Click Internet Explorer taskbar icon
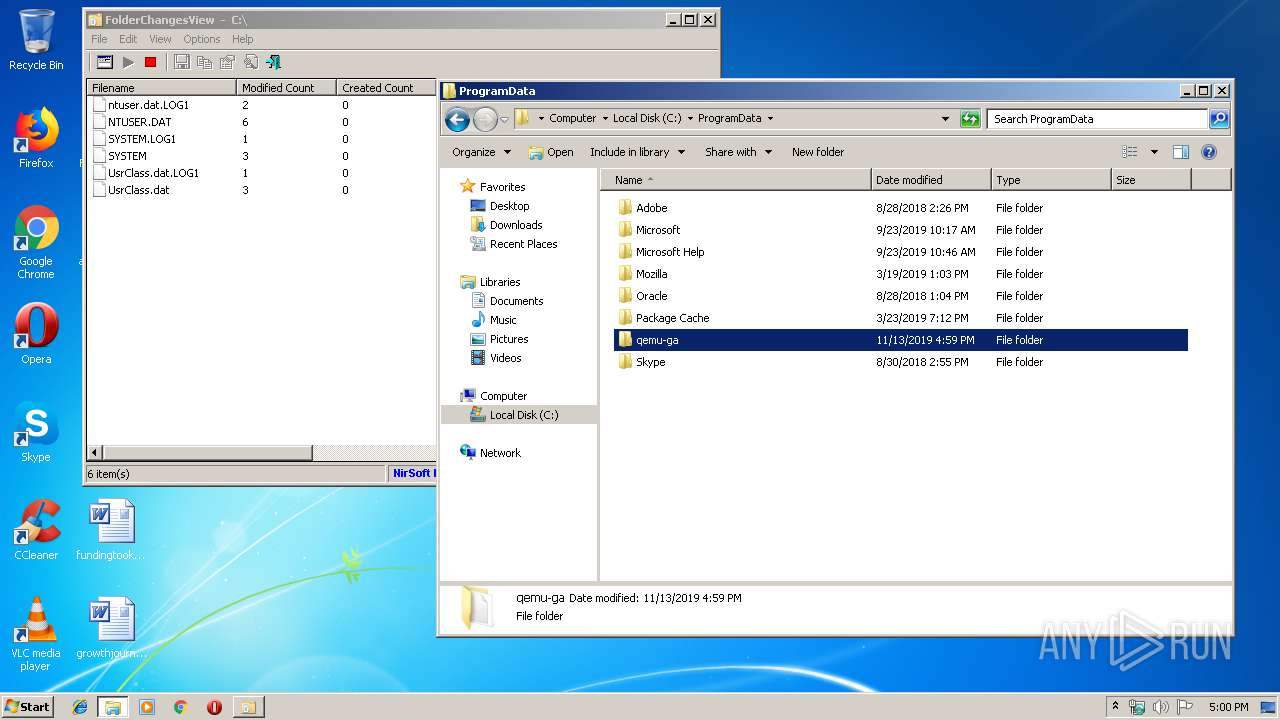The height and width of the screenshot is (720, 1280). [x=80, y=707]
